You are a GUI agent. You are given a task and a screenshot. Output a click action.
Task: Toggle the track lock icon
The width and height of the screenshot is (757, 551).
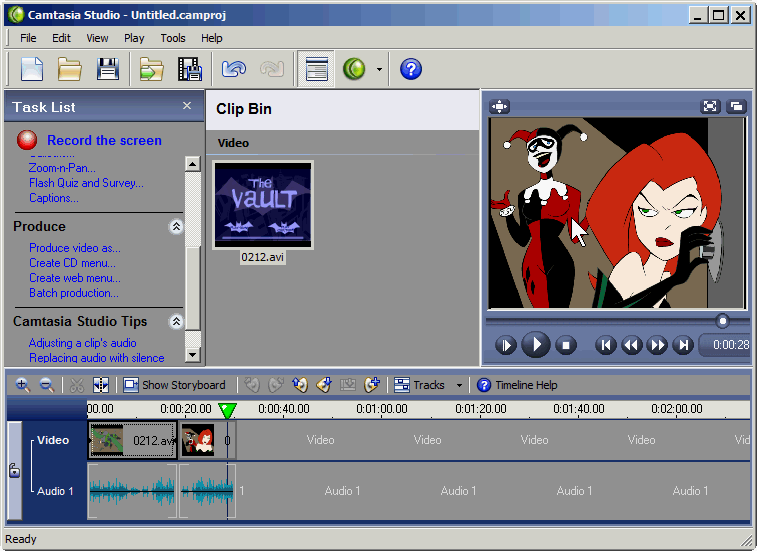[x=14, y=470]
